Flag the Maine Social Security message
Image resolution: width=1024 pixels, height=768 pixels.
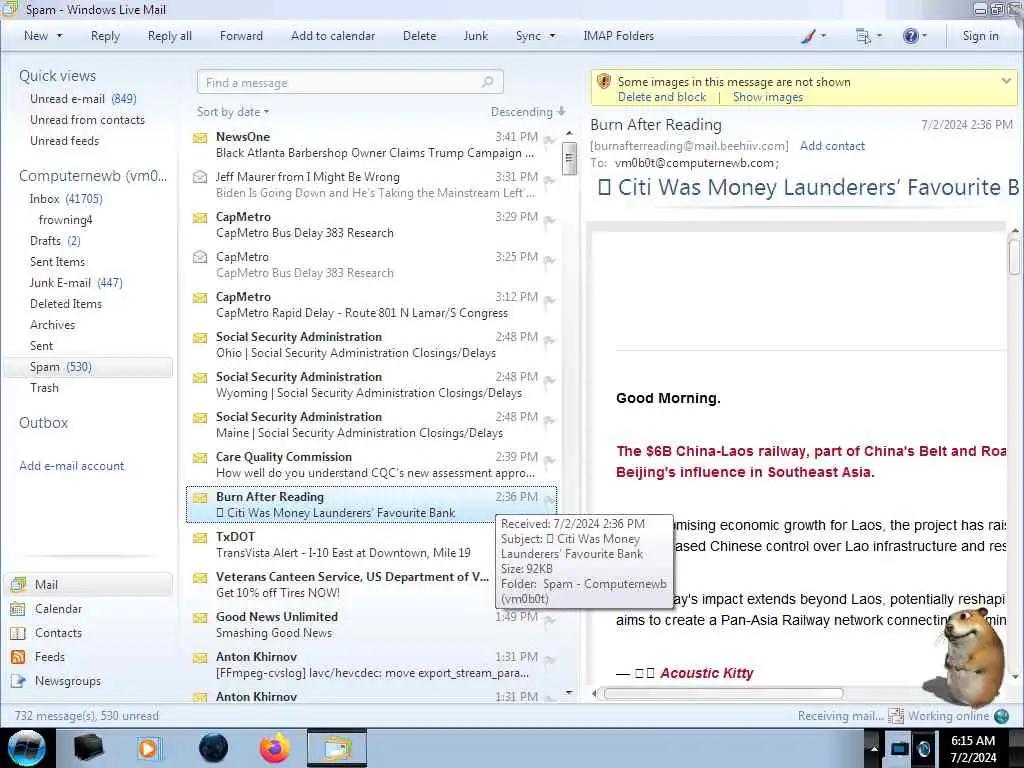pyautogui.click(x=550, y=421)
